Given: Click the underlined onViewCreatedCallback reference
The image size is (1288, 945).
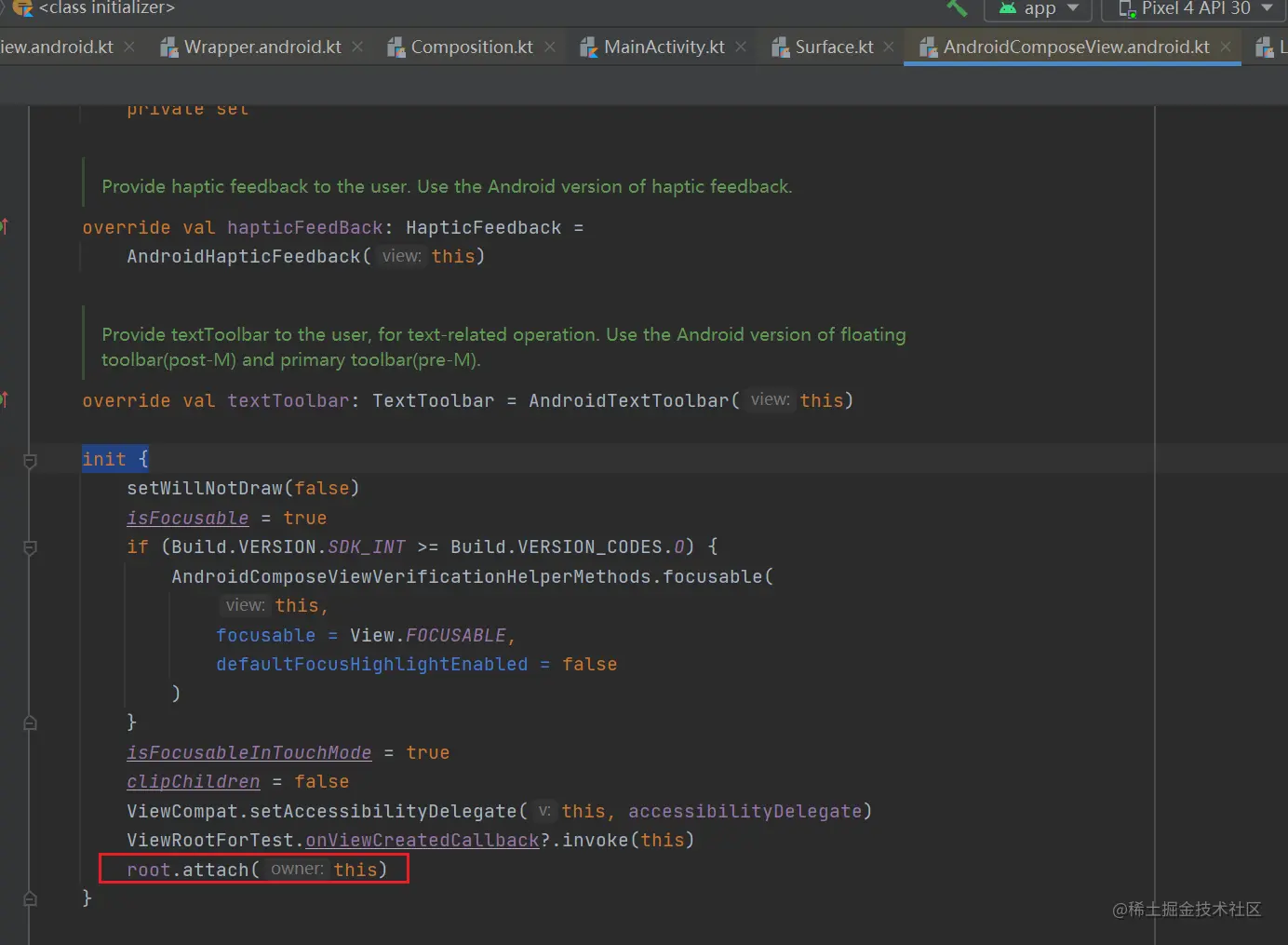Looking at the screenshot, I should point(423,841).
